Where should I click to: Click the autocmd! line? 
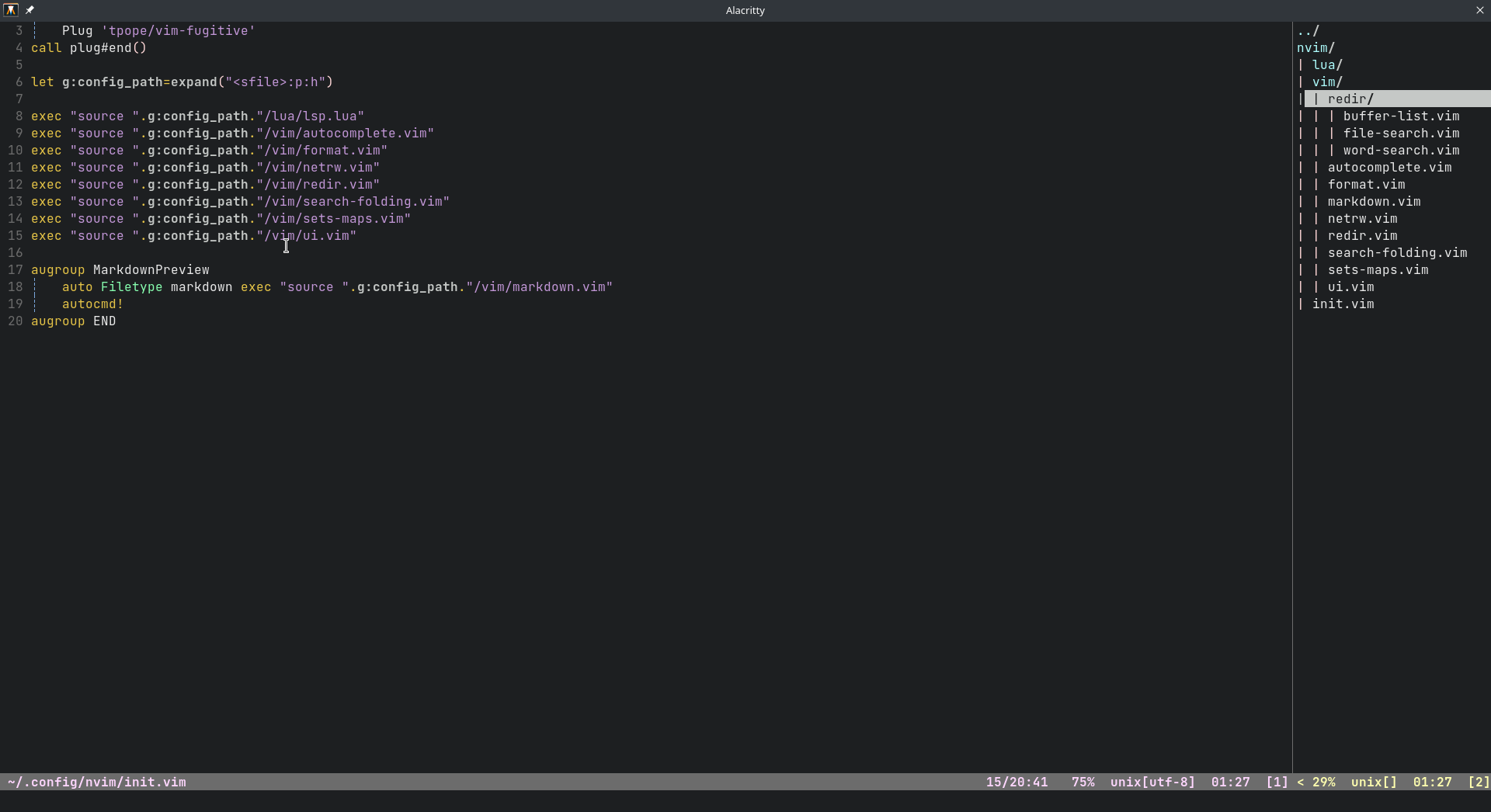point(92,304)
